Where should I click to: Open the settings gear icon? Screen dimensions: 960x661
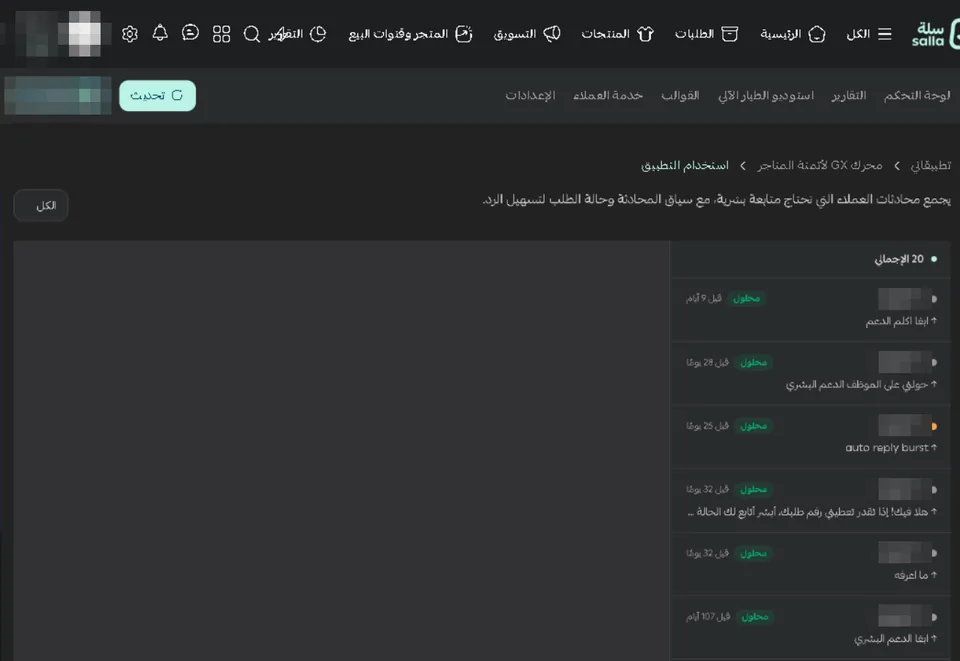tap(129, 34)
